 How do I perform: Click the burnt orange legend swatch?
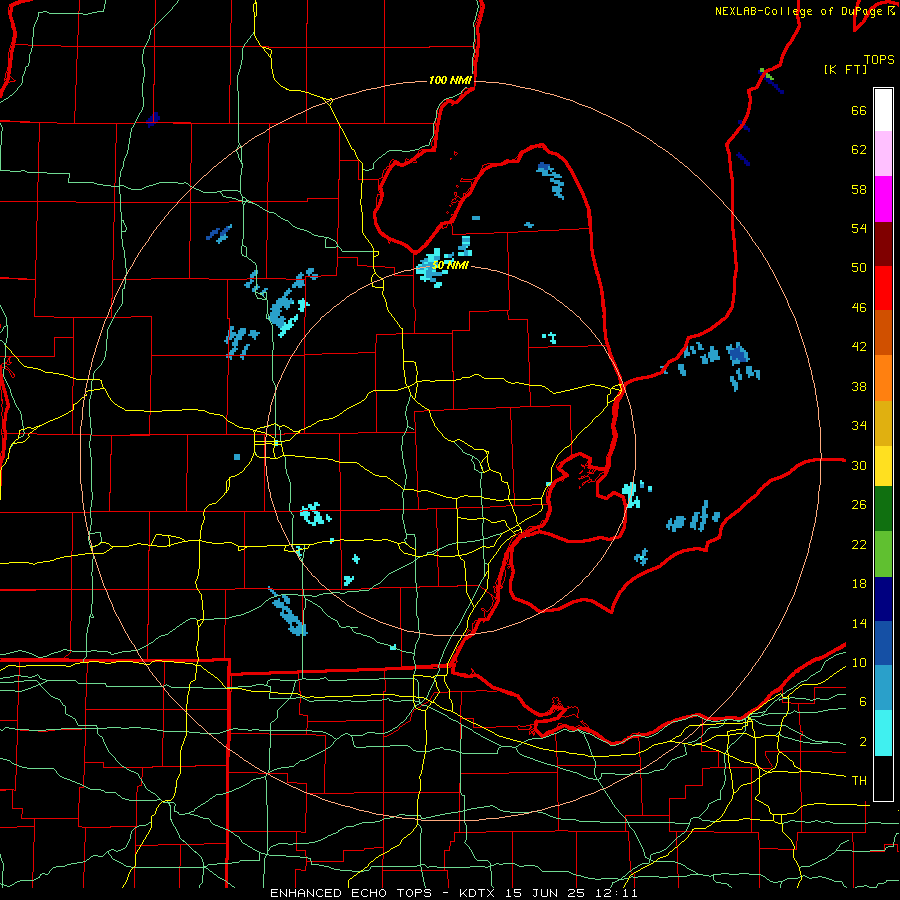click(x=883, y=332)
